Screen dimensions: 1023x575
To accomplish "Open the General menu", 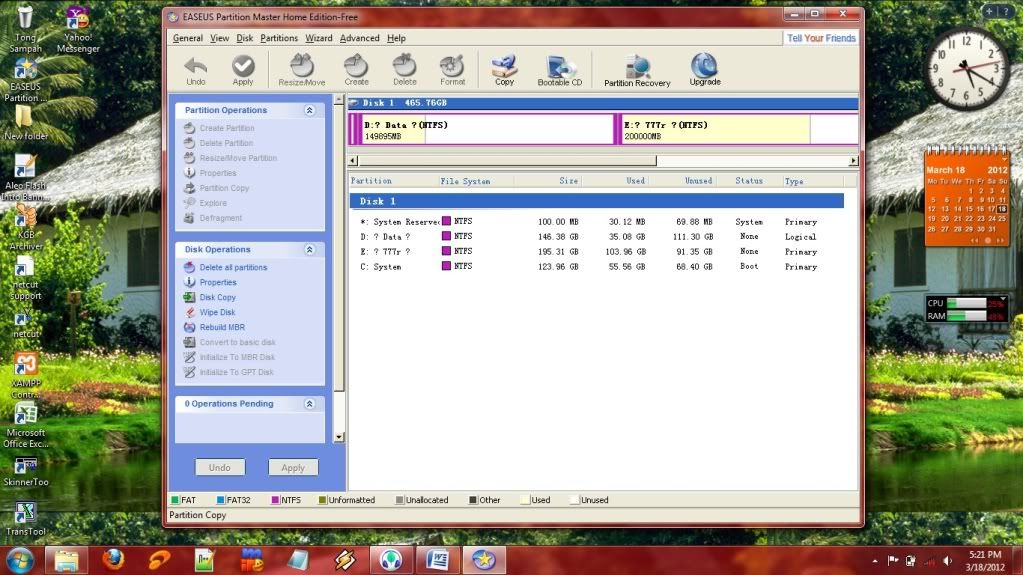I will pos(188,38).
